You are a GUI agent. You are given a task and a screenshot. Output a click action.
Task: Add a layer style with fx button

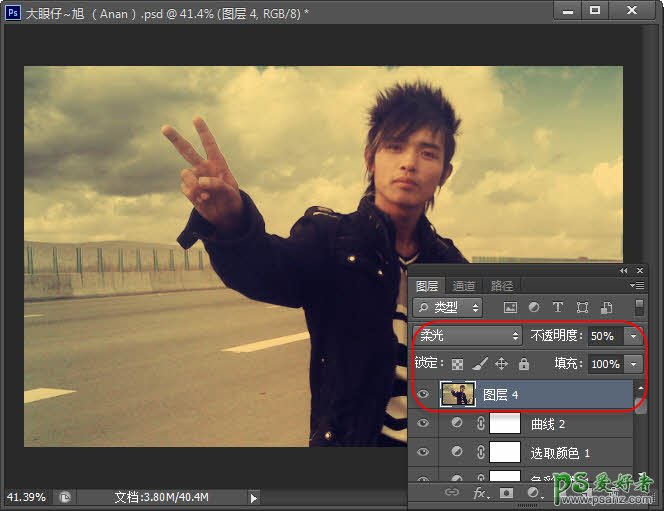pyautogui.click(x=480, y=493)
